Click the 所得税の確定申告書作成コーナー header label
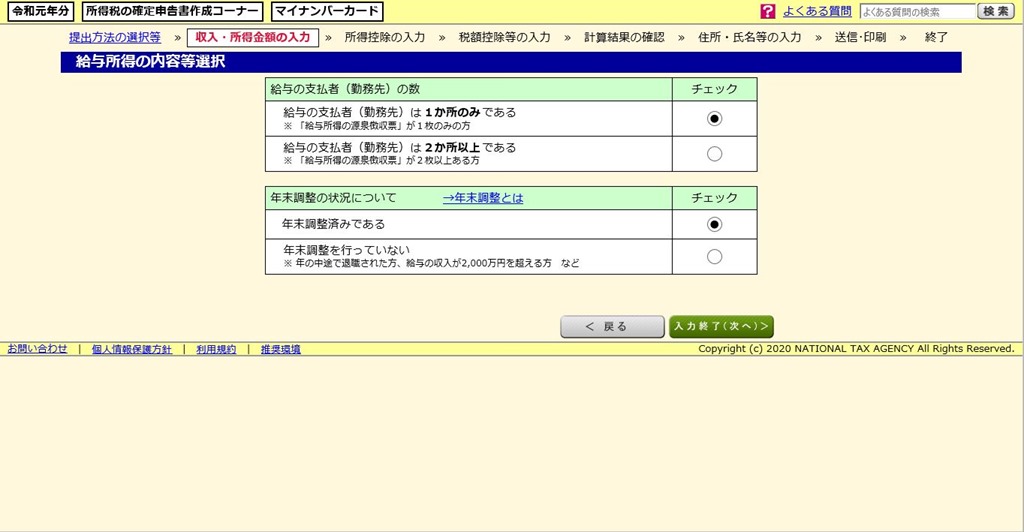The image size is (1024, 532). (172, 11)
